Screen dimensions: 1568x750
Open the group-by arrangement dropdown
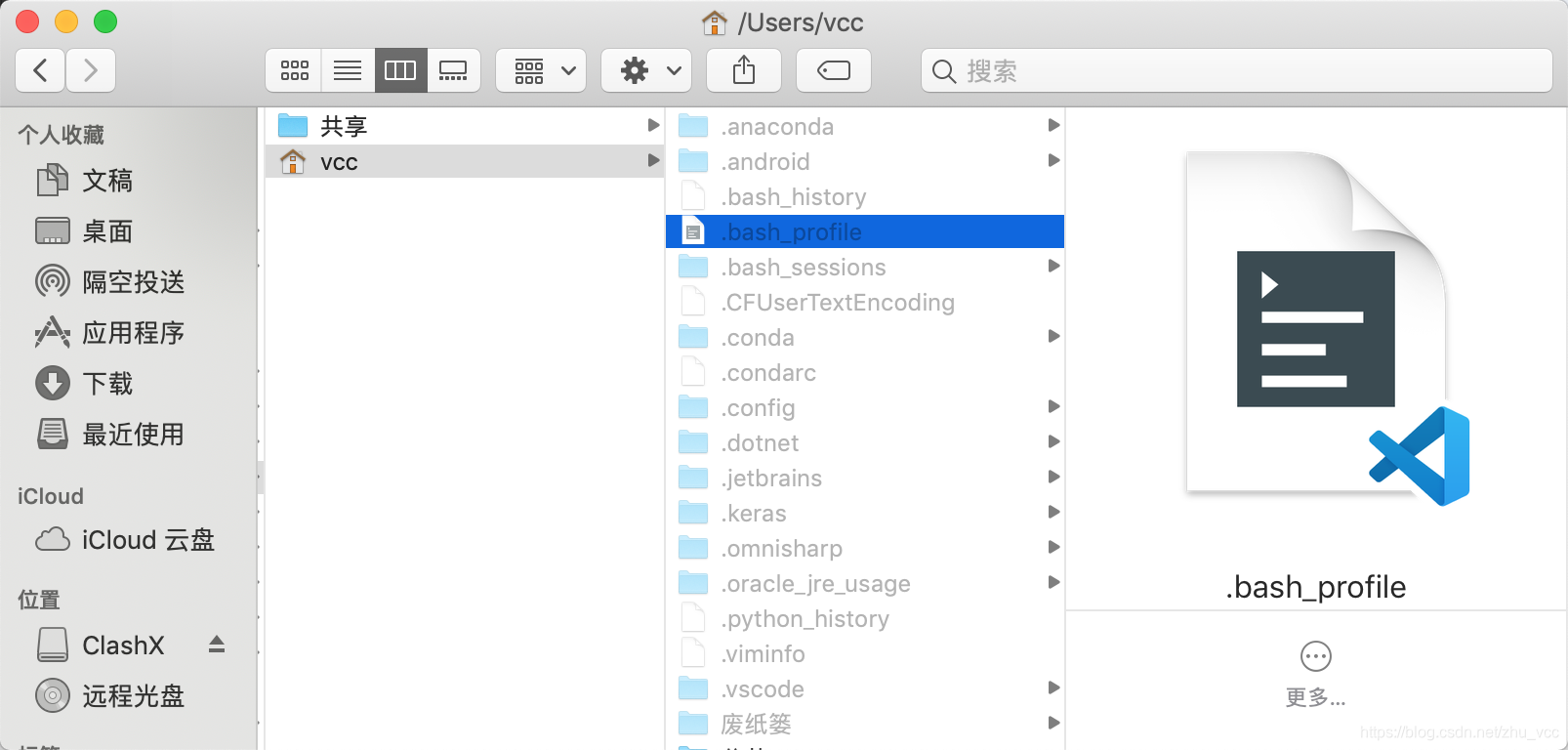541,70
